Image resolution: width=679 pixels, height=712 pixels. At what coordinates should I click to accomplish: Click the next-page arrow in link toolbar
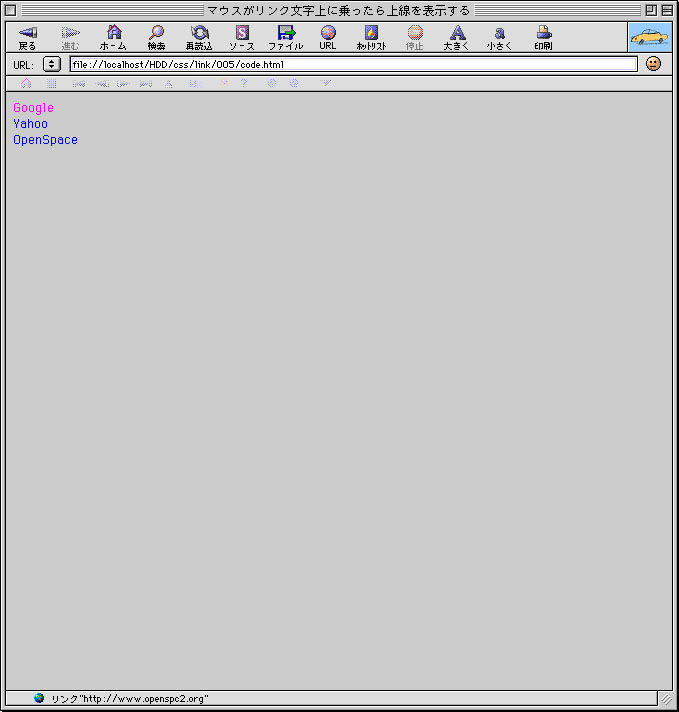(x=123, y=84)
